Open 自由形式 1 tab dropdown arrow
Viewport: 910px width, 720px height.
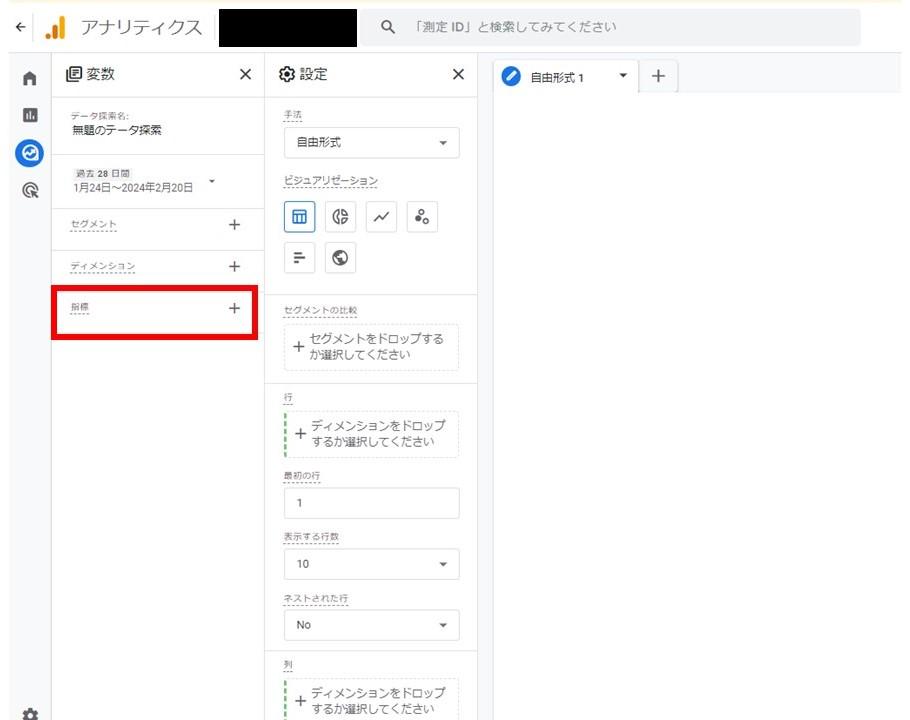[x=623, y=75]
